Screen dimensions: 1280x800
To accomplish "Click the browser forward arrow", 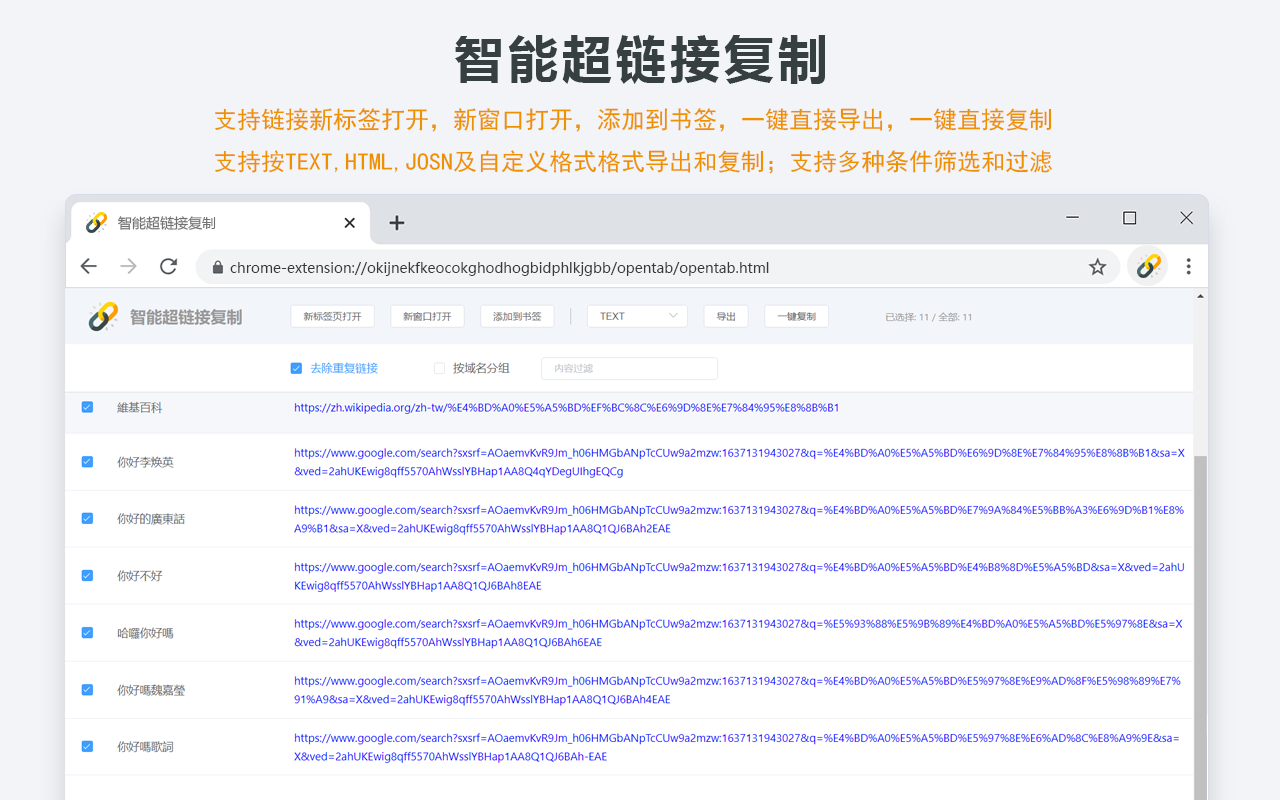I will (x=129, y=266).
